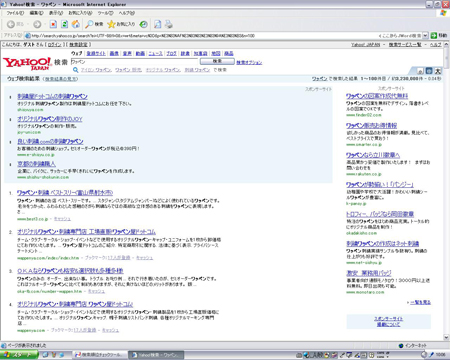Open the お気に入り(A) menu
Viewport: 450px width, 360px height.
80,13
